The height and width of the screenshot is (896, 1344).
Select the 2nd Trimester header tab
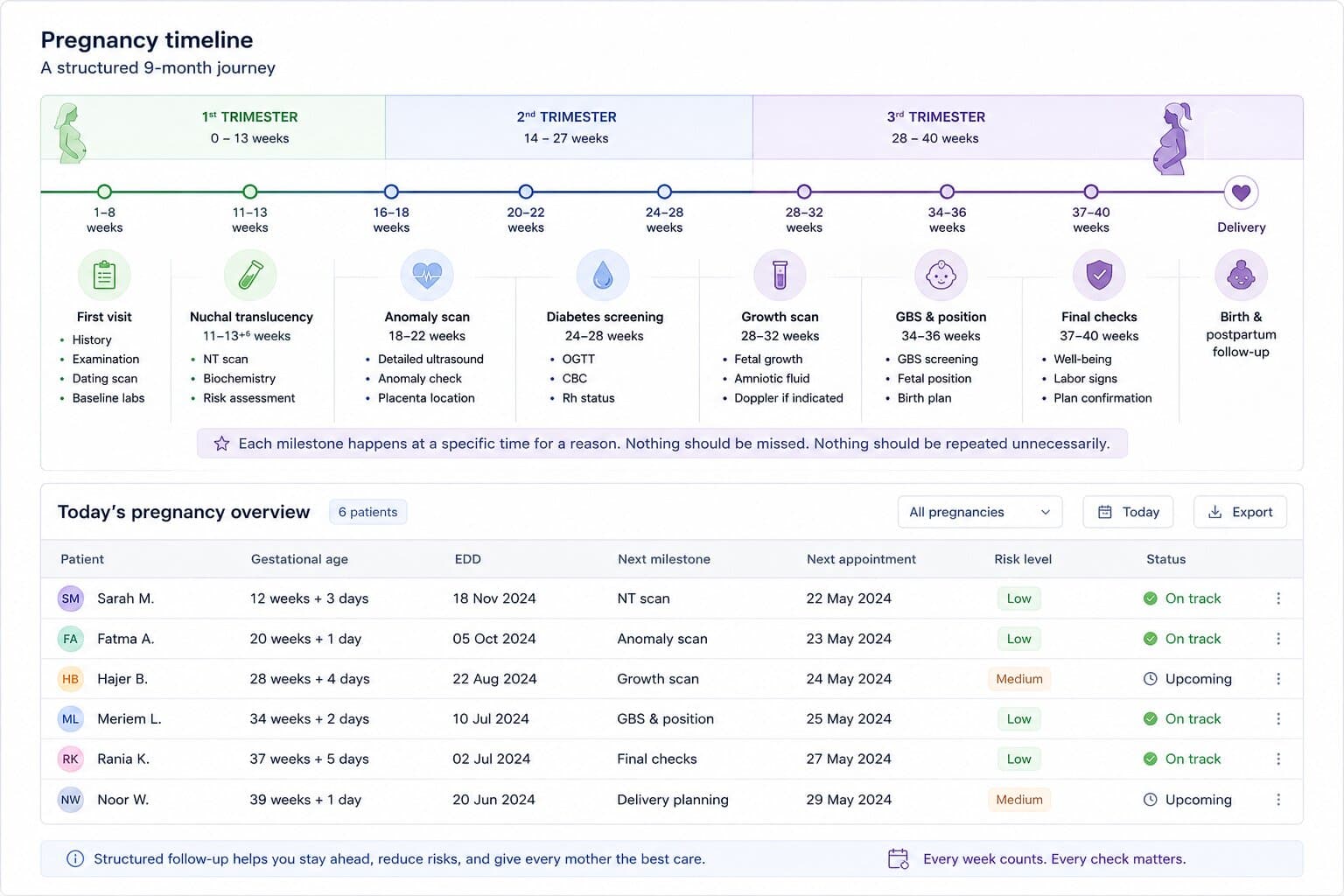pyautogui.click(x=569, y=128)
